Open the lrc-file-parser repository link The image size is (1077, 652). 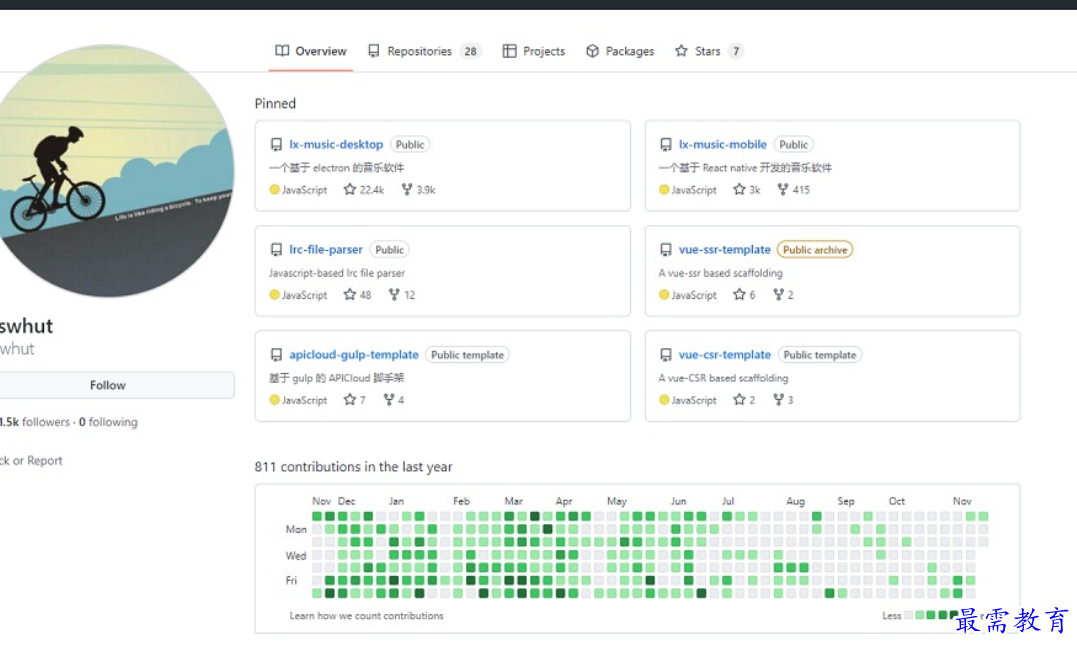(326, 249)
